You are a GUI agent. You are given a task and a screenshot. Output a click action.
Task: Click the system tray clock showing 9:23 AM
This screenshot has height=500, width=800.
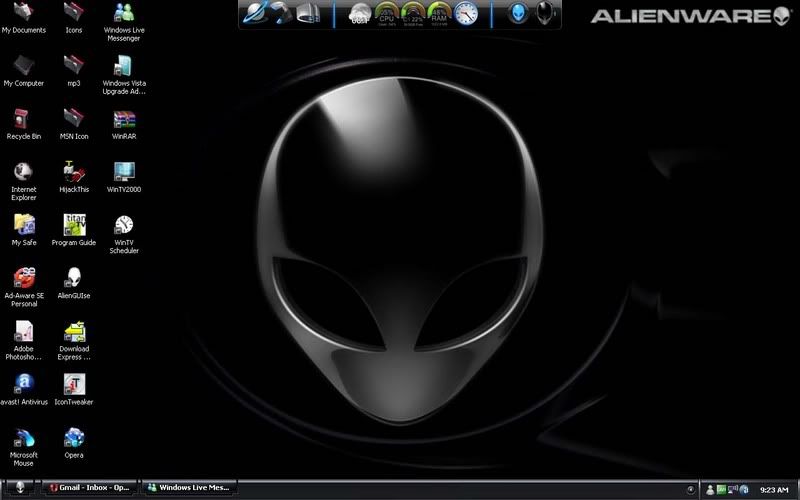click(x=773, y=490)
